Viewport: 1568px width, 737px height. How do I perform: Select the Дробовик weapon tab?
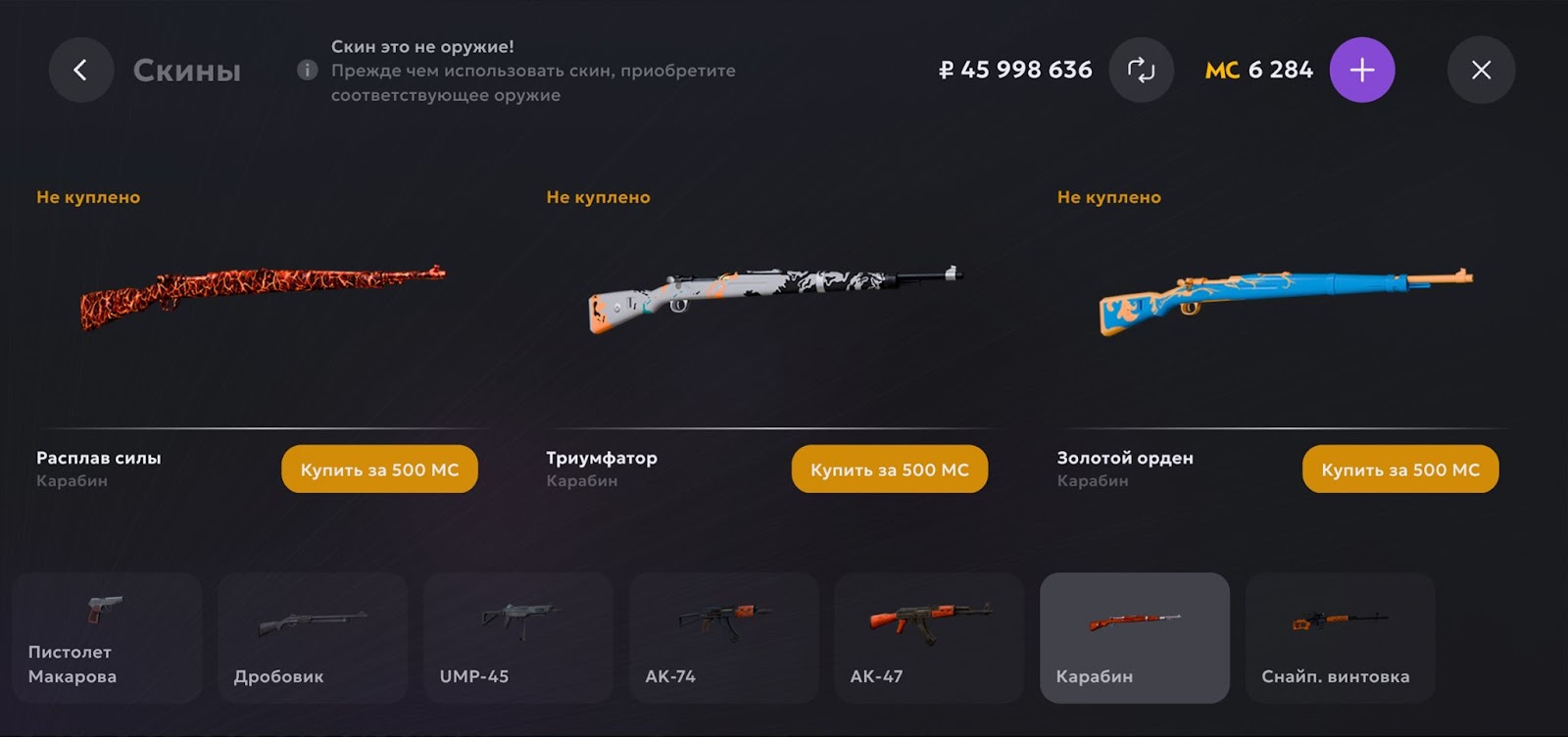coord(313,638)
